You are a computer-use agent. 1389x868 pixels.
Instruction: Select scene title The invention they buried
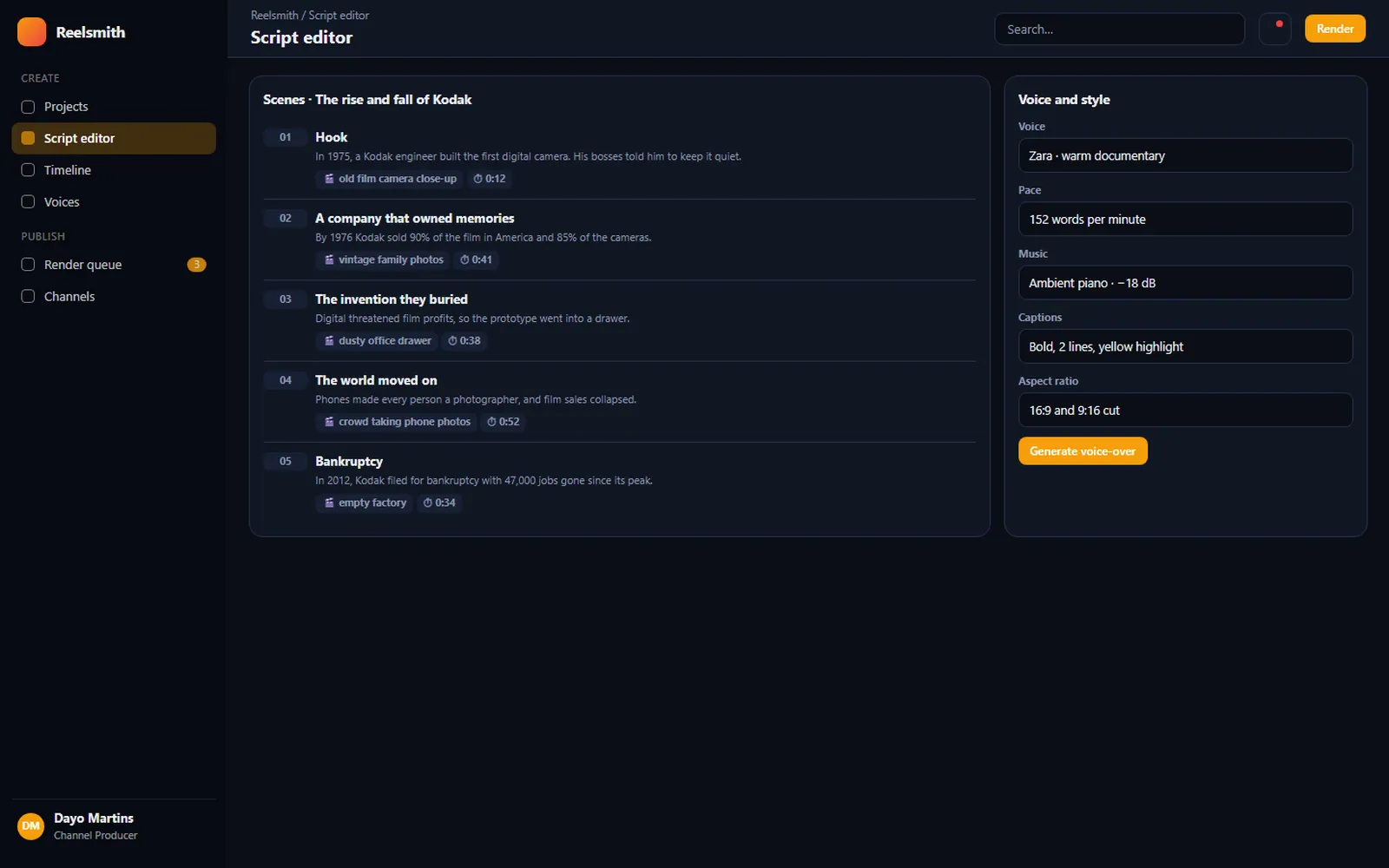point(392,299)
